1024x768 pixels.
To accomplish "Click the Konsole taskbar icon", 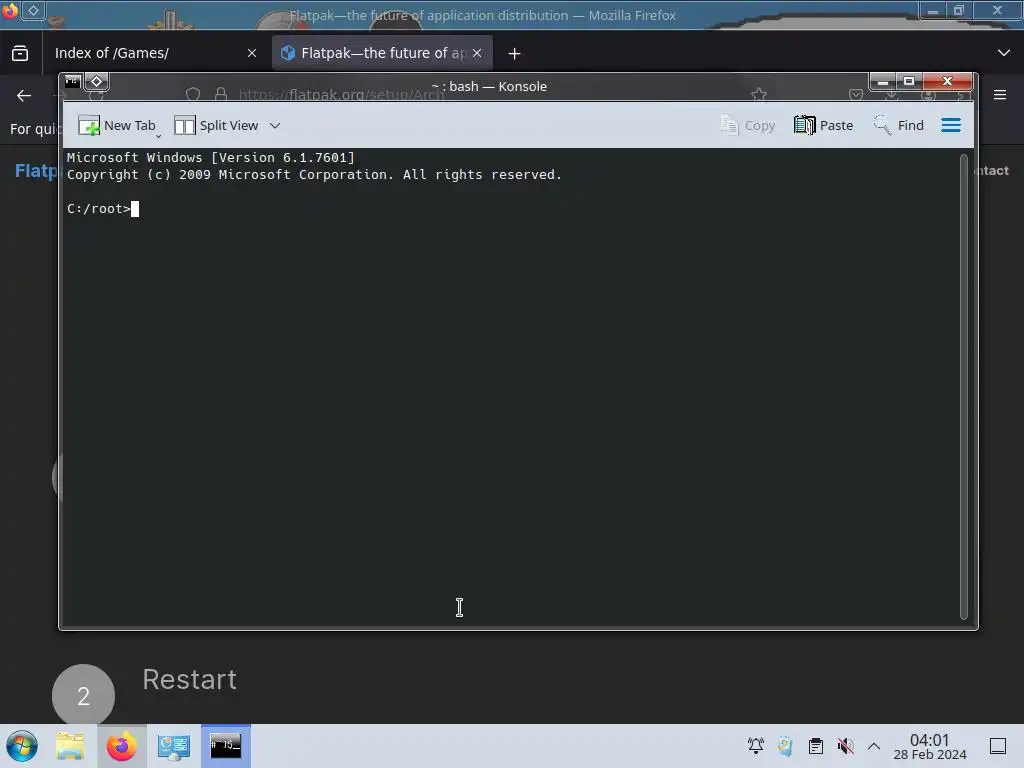I will click(x=225, y=746).
